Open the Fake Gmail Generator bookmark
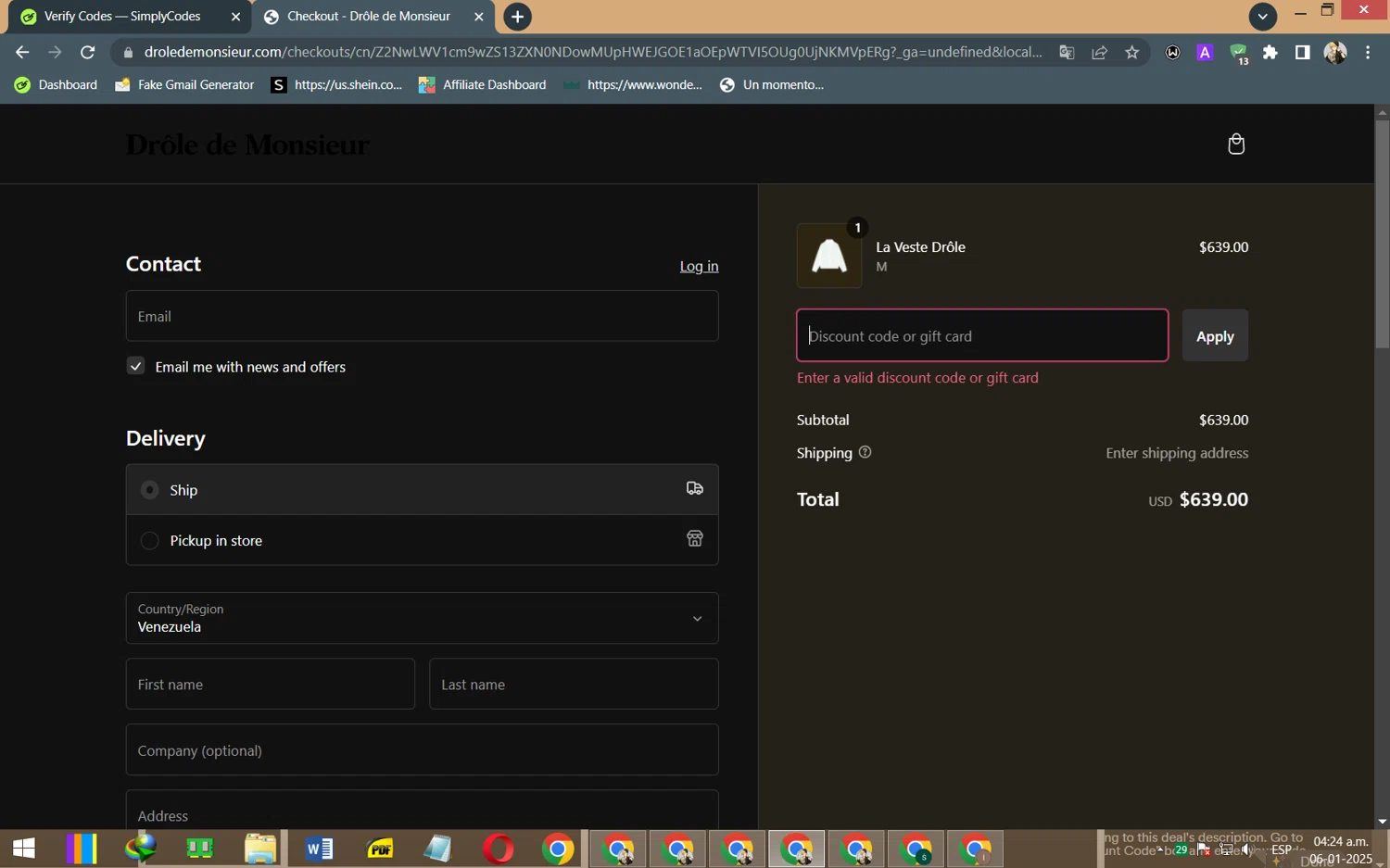The image size is (1390, 868). tap(184, 84)
